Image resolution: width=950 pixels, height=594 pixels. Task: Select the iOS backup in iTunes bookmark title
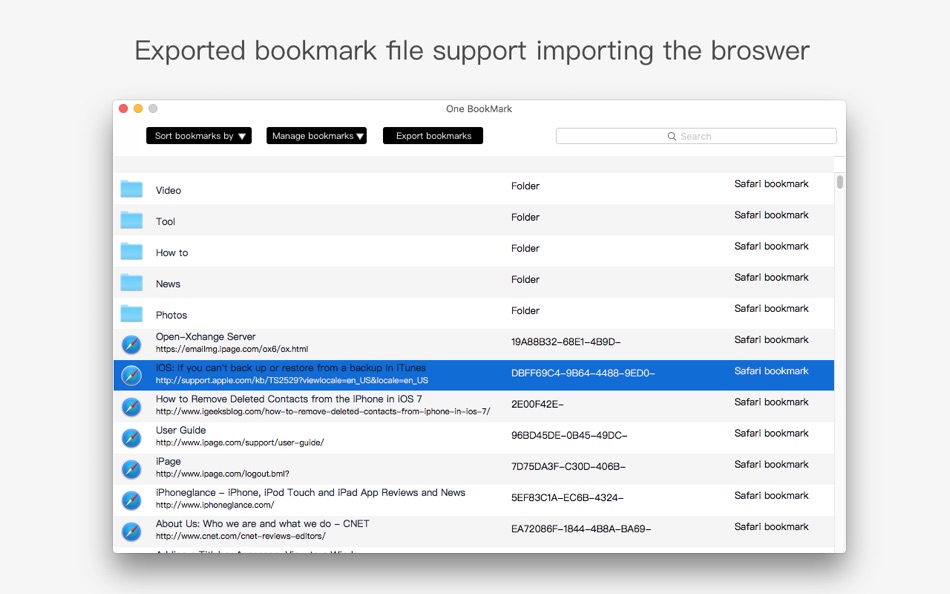[291, 368]
